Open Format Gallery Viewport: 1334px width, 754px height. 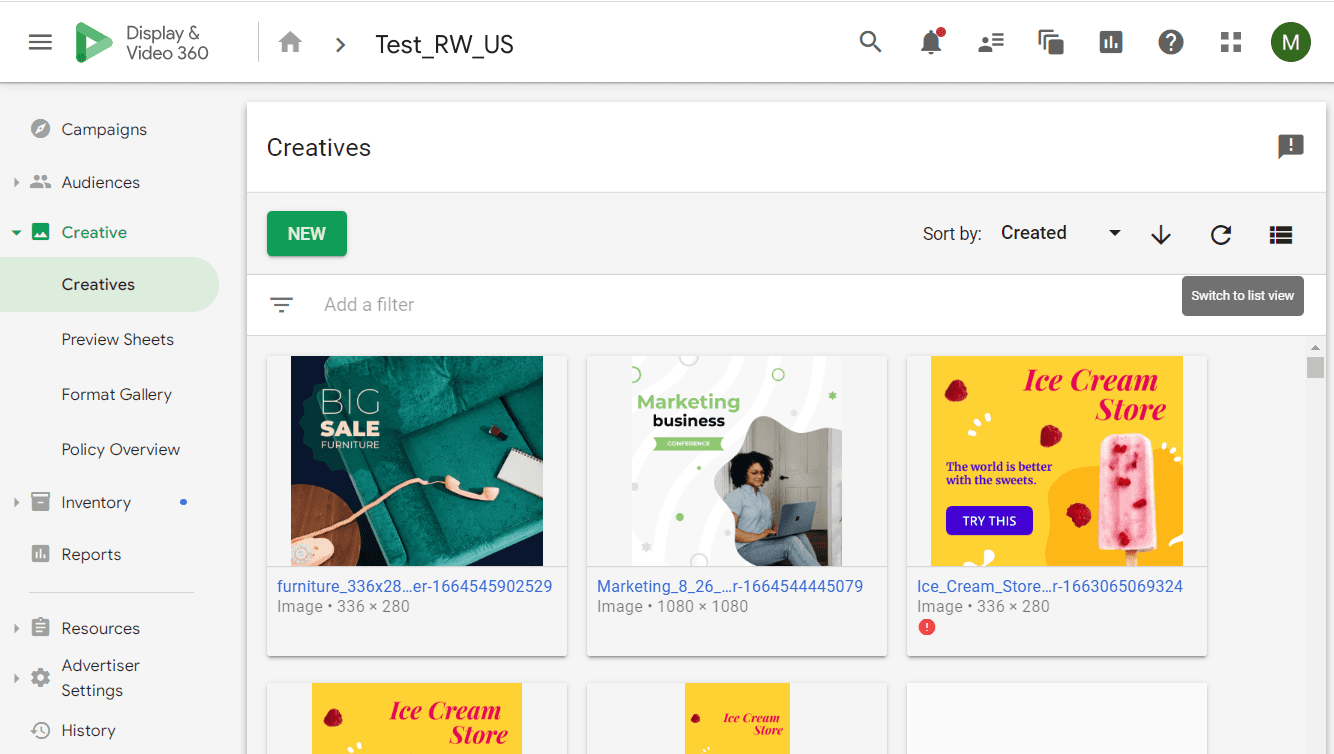(x=117, y=394)
